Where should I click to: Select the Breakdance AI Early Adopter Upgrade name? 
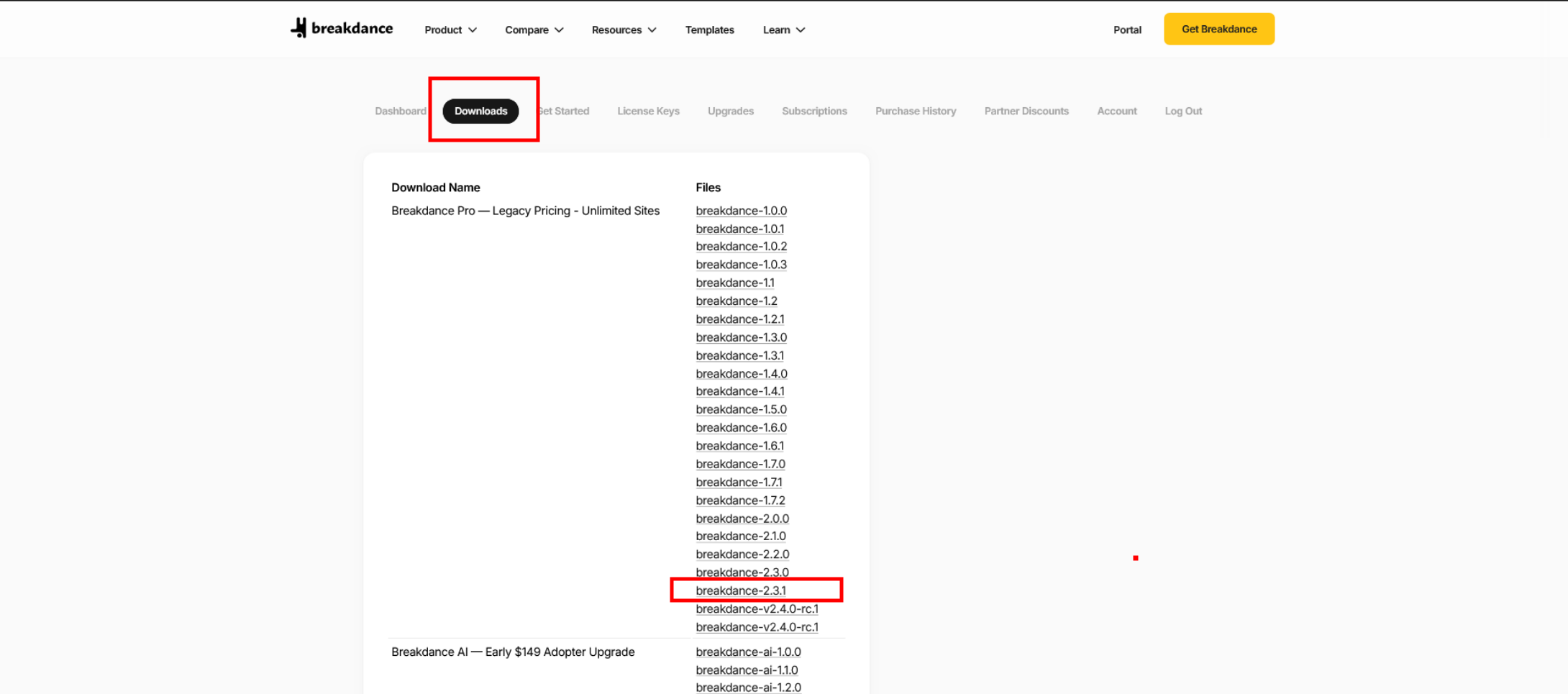coord(513,652)
